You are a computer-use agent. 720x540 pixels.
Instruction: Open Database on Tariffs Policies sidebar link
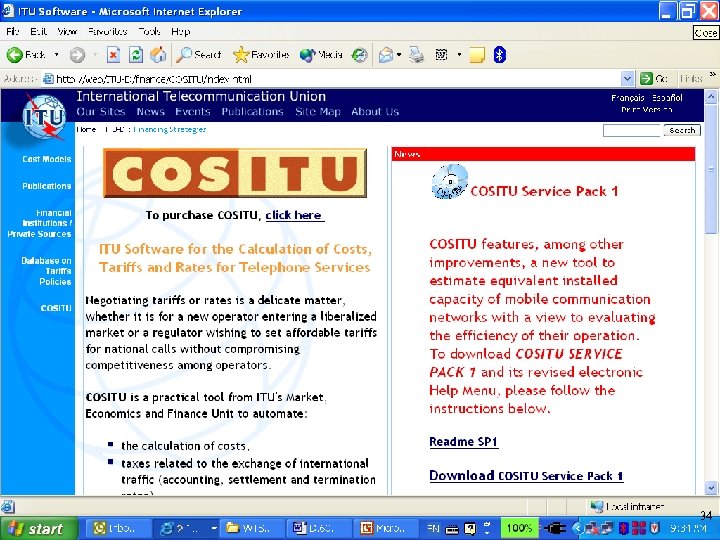point(46,271)
